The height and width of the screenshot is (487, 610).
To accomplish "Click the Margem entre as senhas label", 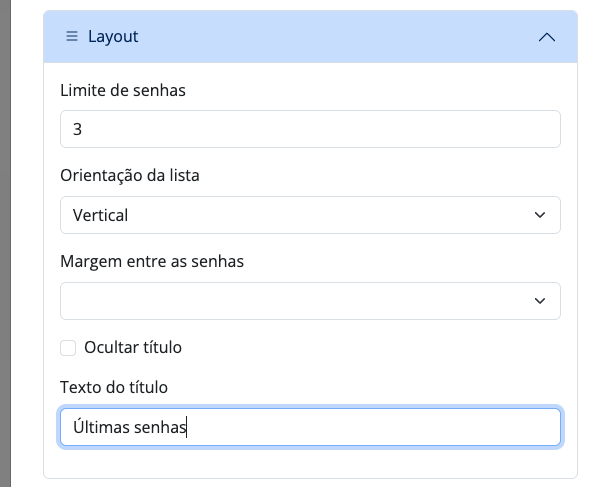I will [152, 262].
